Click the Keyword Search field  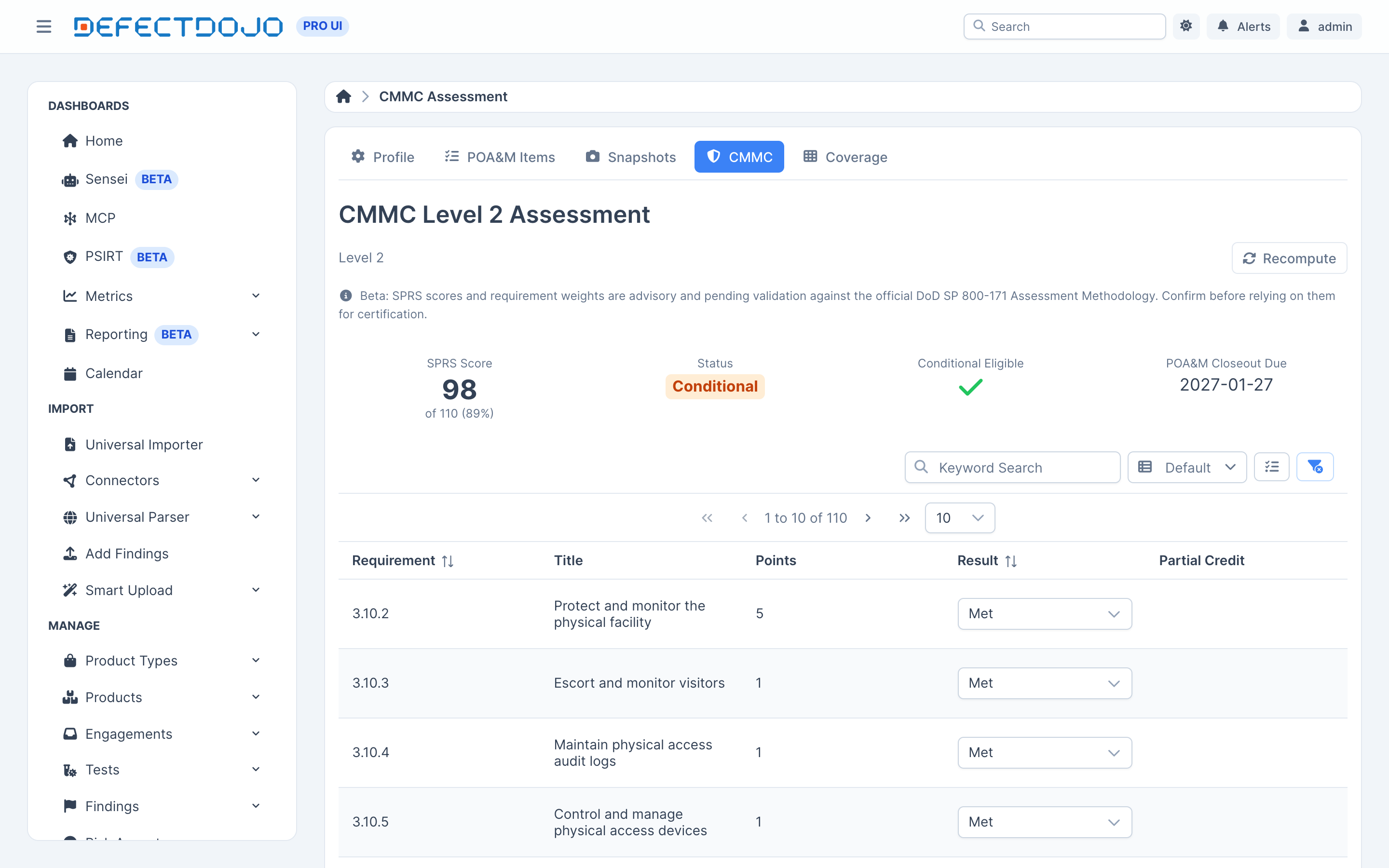click(x=1012, y=467)
